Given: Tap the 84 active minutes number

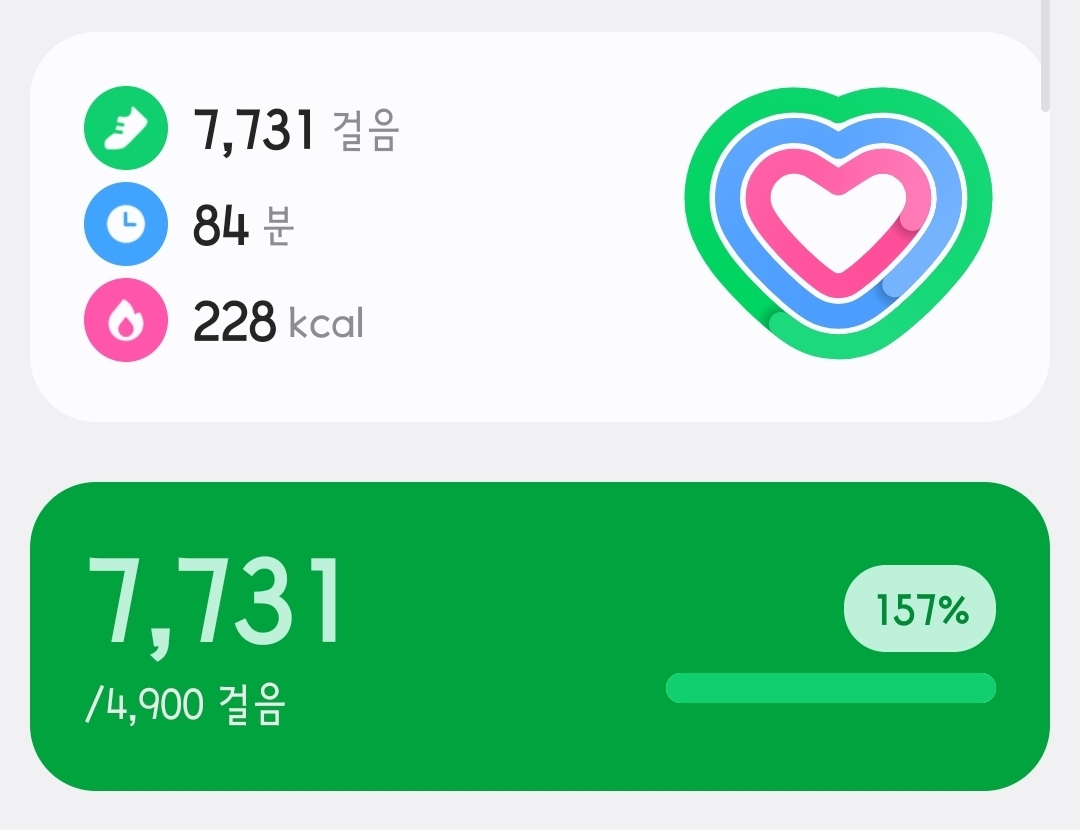Looking at the screenshot, I should 220,226.
